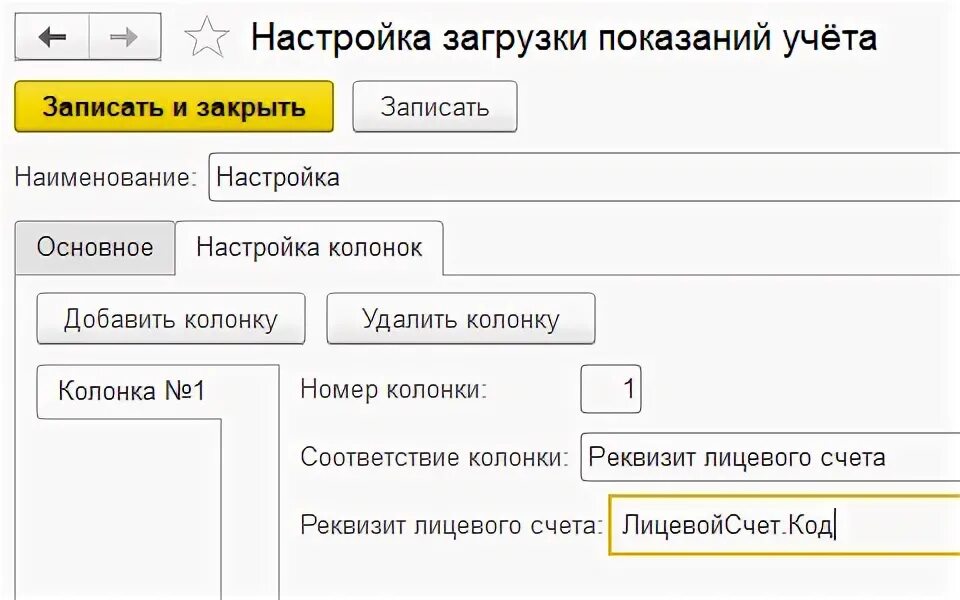Add form to favorites via star icon
960x600 pixels.
(x=206, y=37)
